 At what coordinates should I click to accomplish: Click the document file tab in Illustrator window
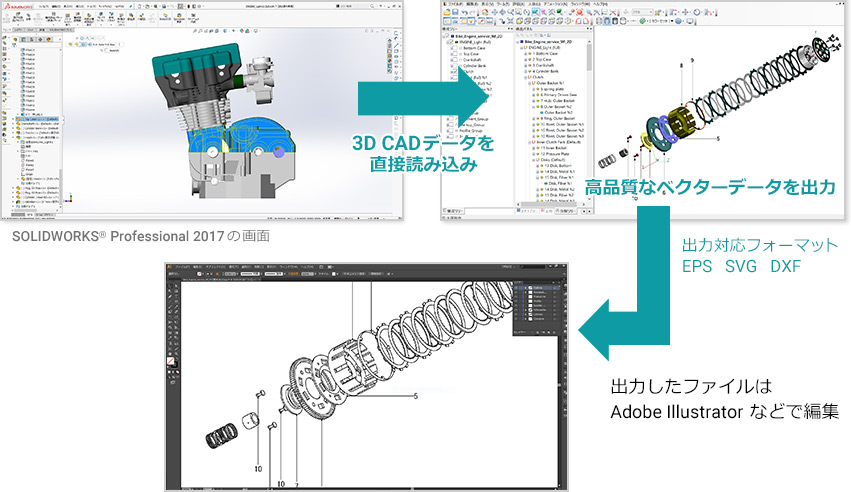[x=221, y=279]
